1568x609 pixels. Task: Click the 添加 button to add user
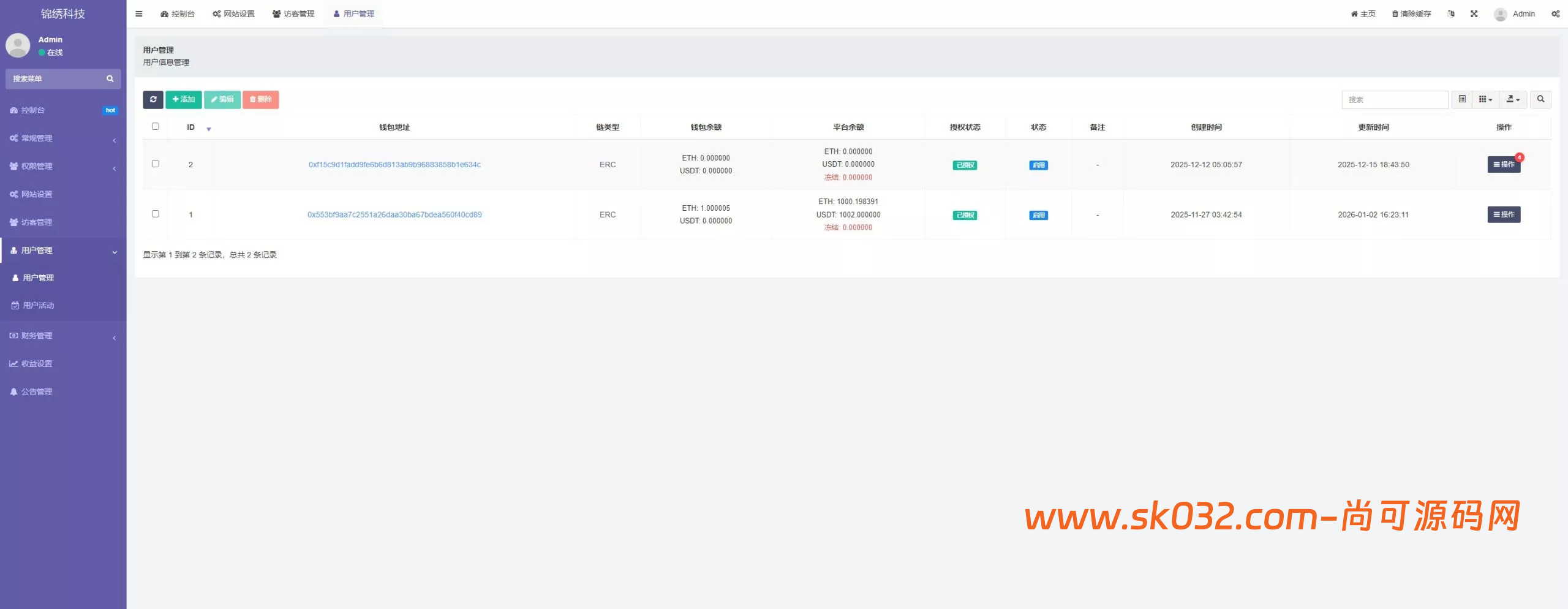[183, 99]
